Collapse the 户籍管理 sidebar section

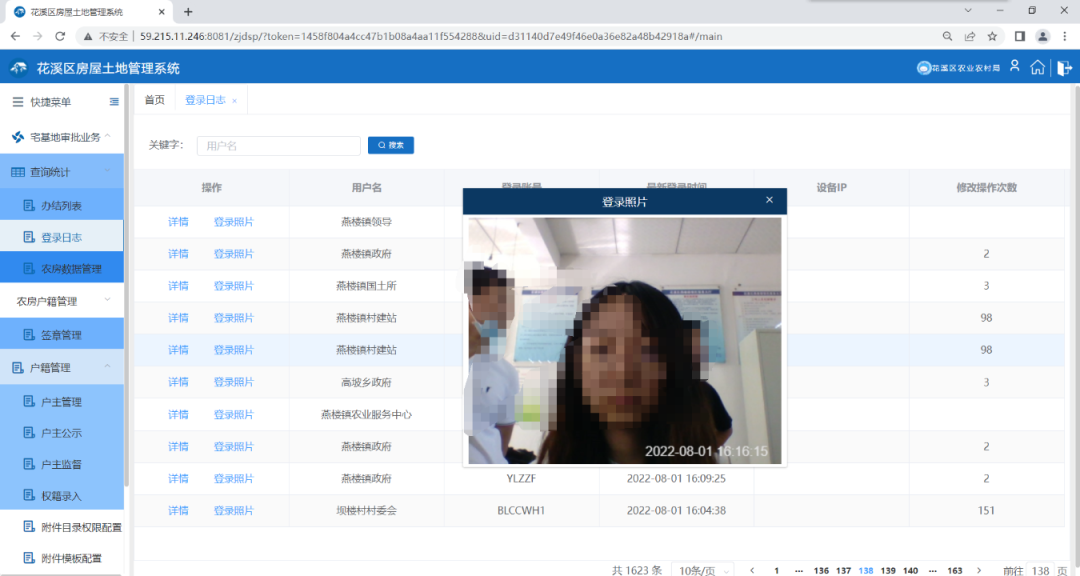(108, 367)
